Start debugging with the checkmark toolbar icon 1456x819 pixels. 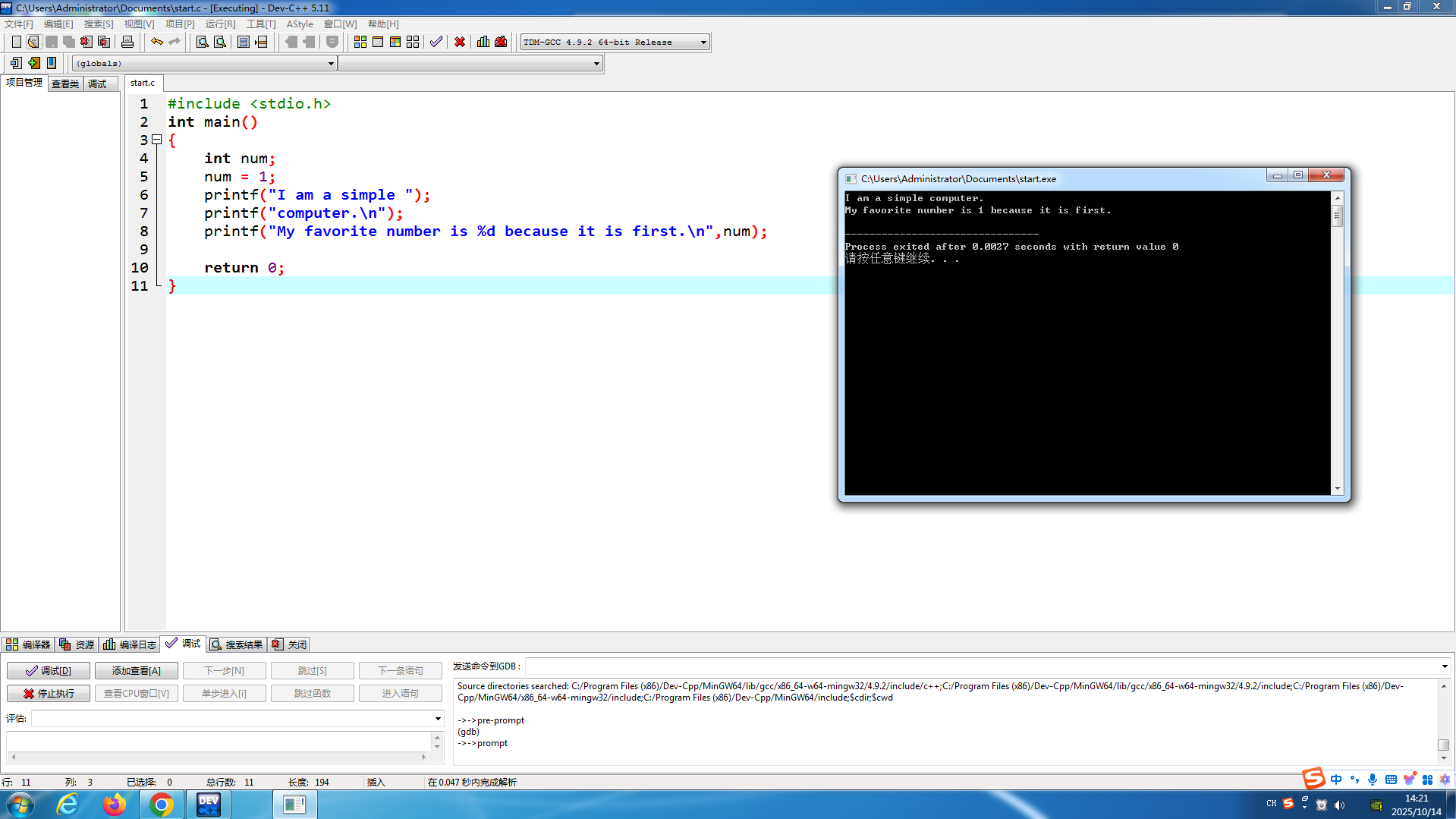(x=436, y=42)
